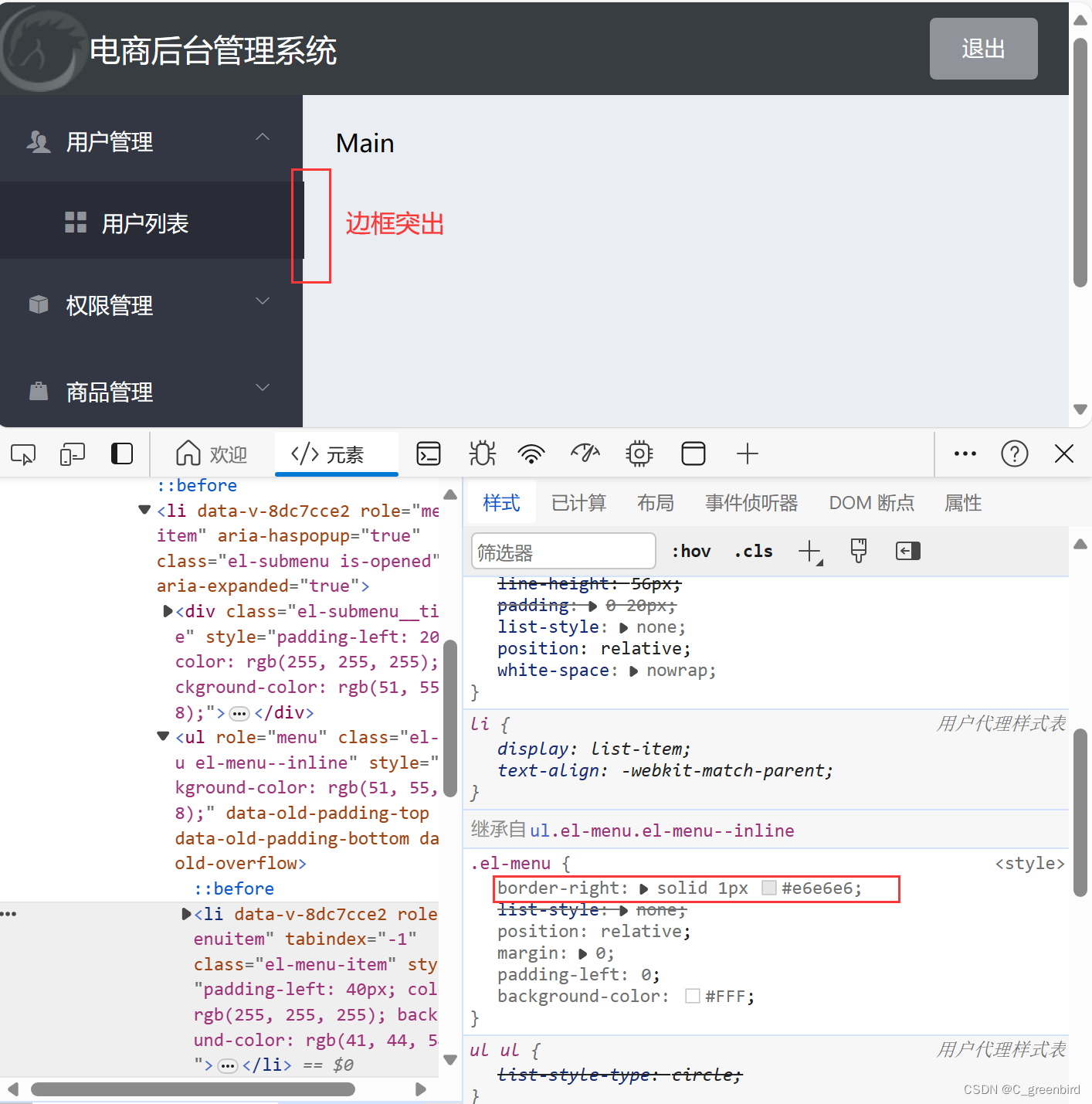Click the ul.el-menu.el-menu--inline inherited link
The width and height of the screenshot is (1092, 1104).
point(662,831)
